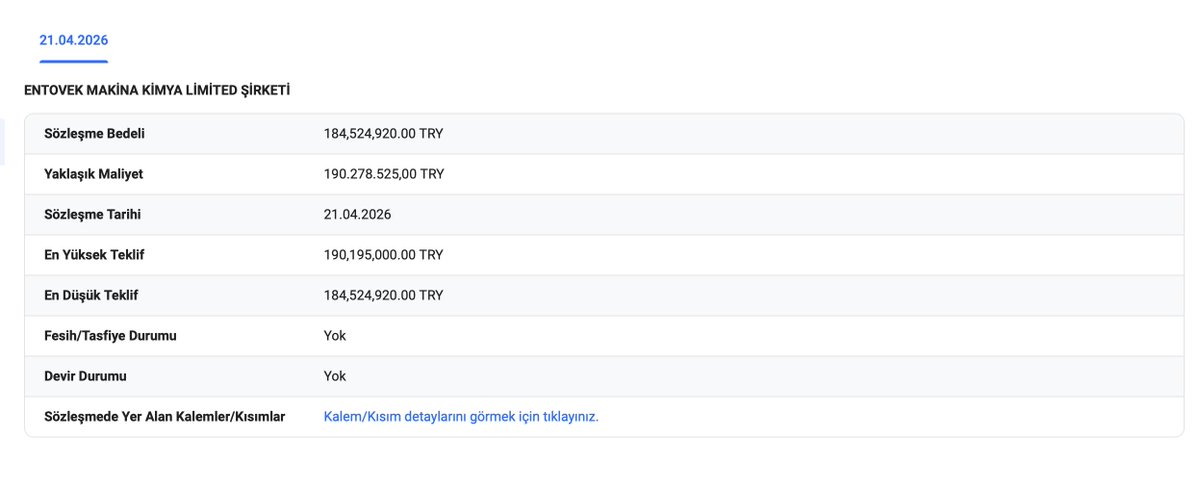Click the Yaklaşık Maliyet label
1200x489 pixels.
tap(94, 174)
